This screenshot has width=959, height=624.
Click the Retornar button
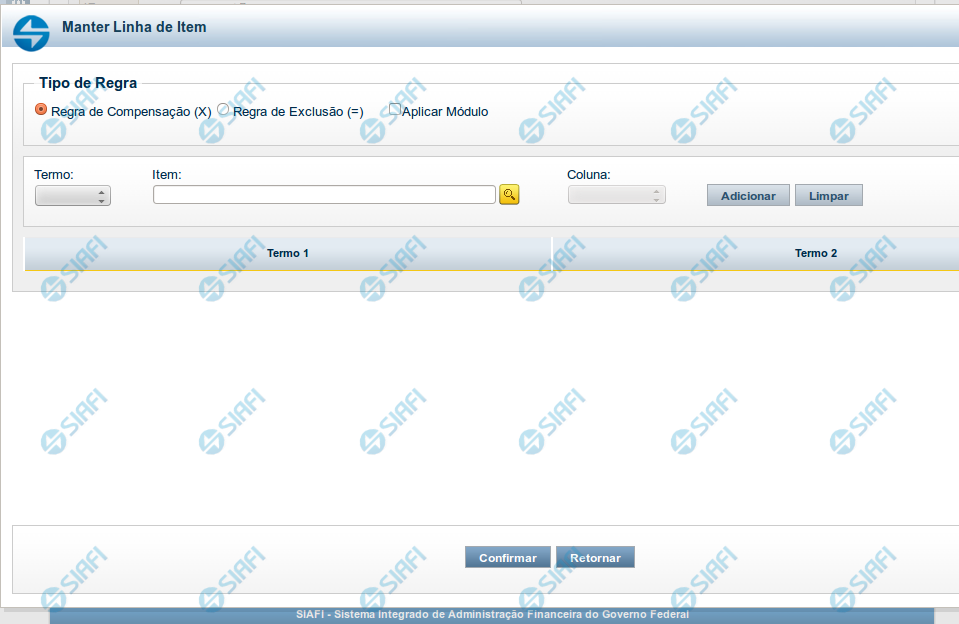point(595,558)
